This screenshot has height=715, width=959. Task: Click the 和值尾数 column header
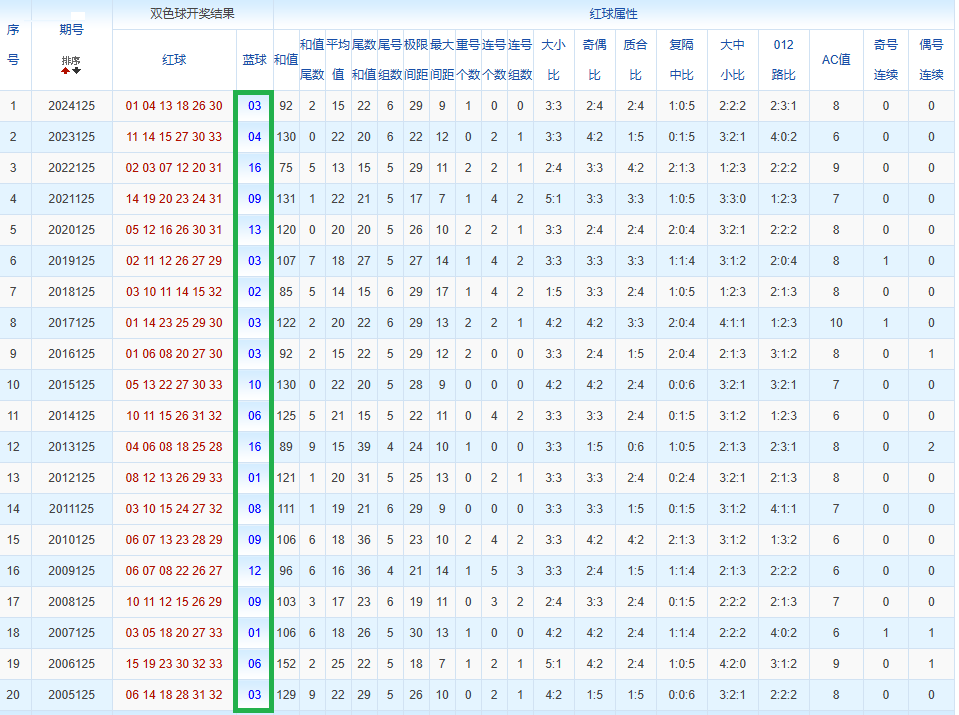(312, 59)
